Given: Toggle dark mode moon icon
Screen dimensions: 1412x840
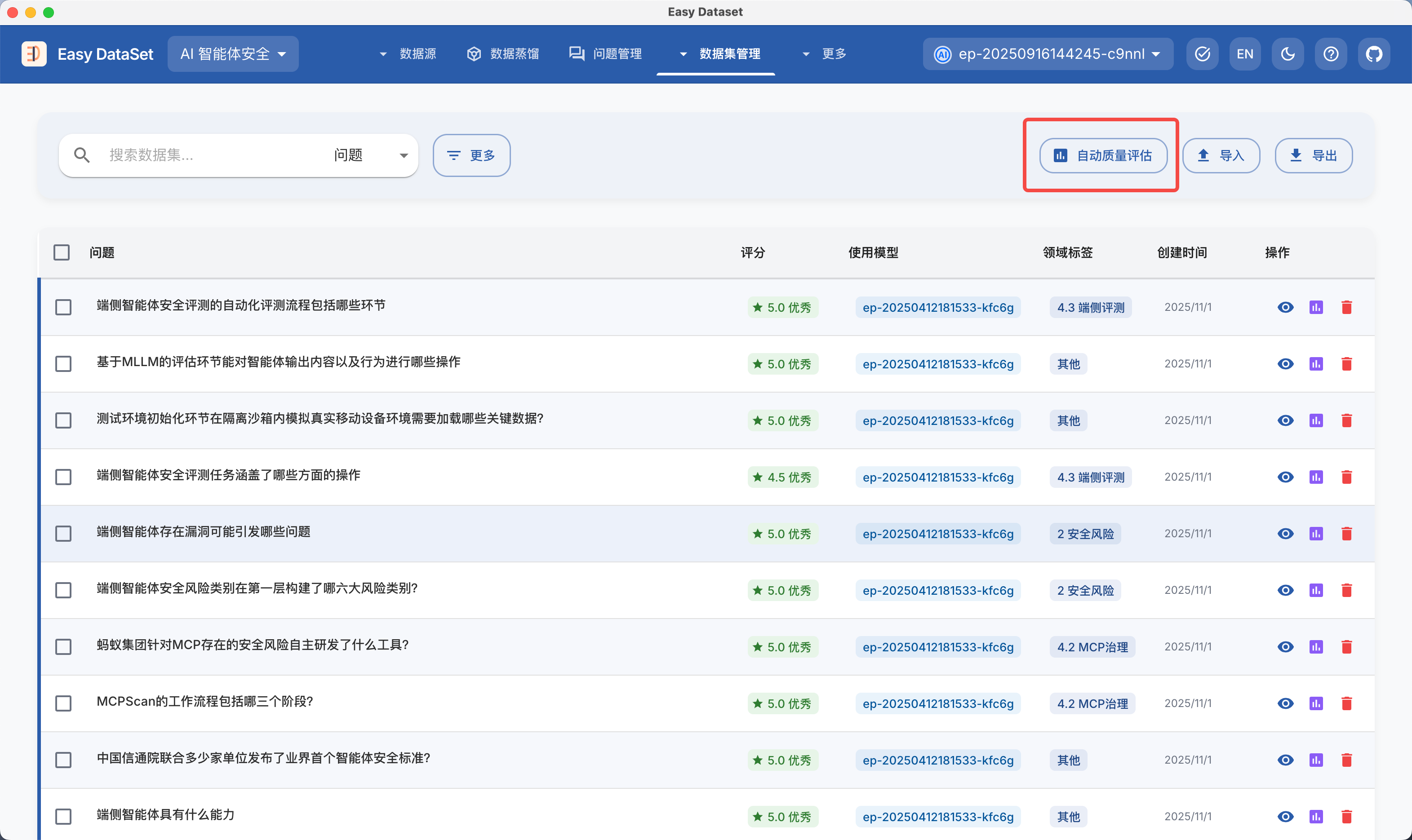Looking at the screenshot, I should 1288,54.
